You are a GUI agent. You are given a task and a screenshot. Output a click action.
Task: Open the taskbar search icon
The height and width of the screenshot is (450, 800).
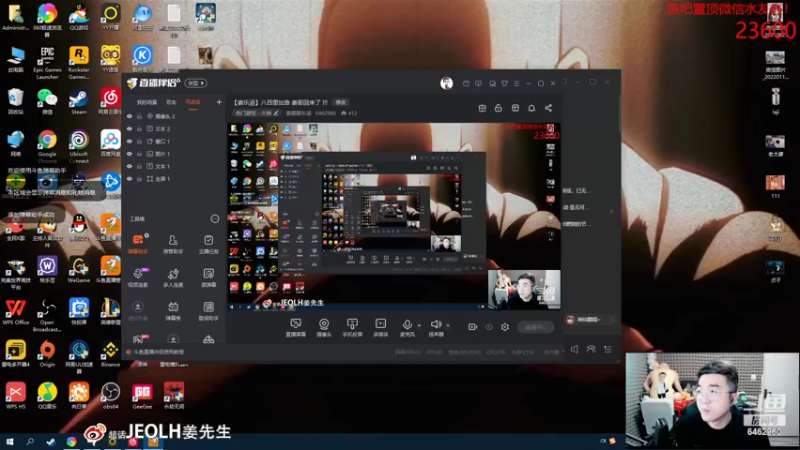[x=30, y=441]
